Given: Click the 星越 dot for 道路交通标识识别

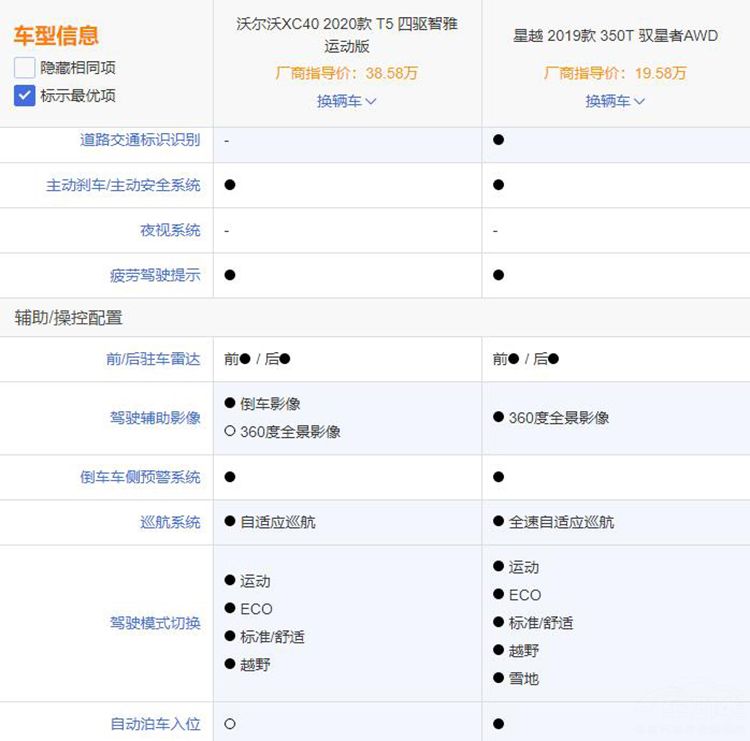Looking at the screenshot, I should 498,140.
